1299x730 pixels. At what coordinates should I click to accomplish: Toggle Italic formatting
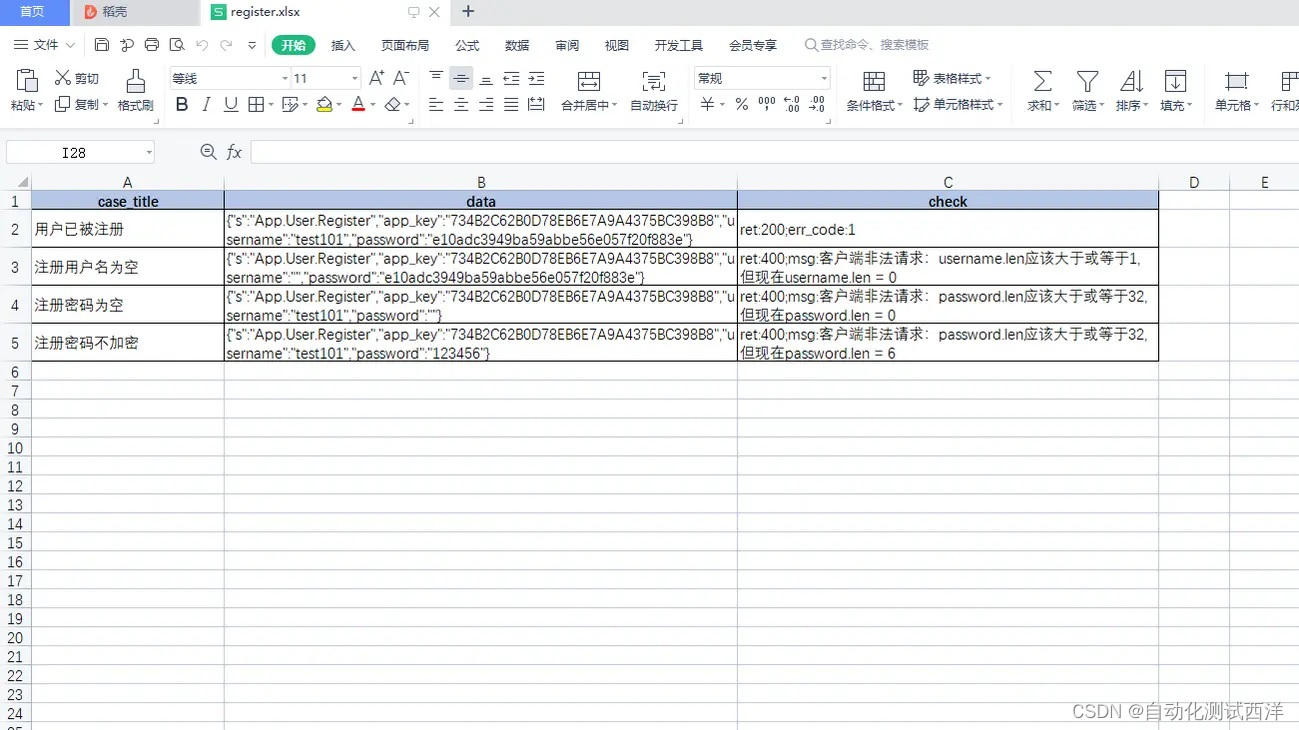point(206,104)
